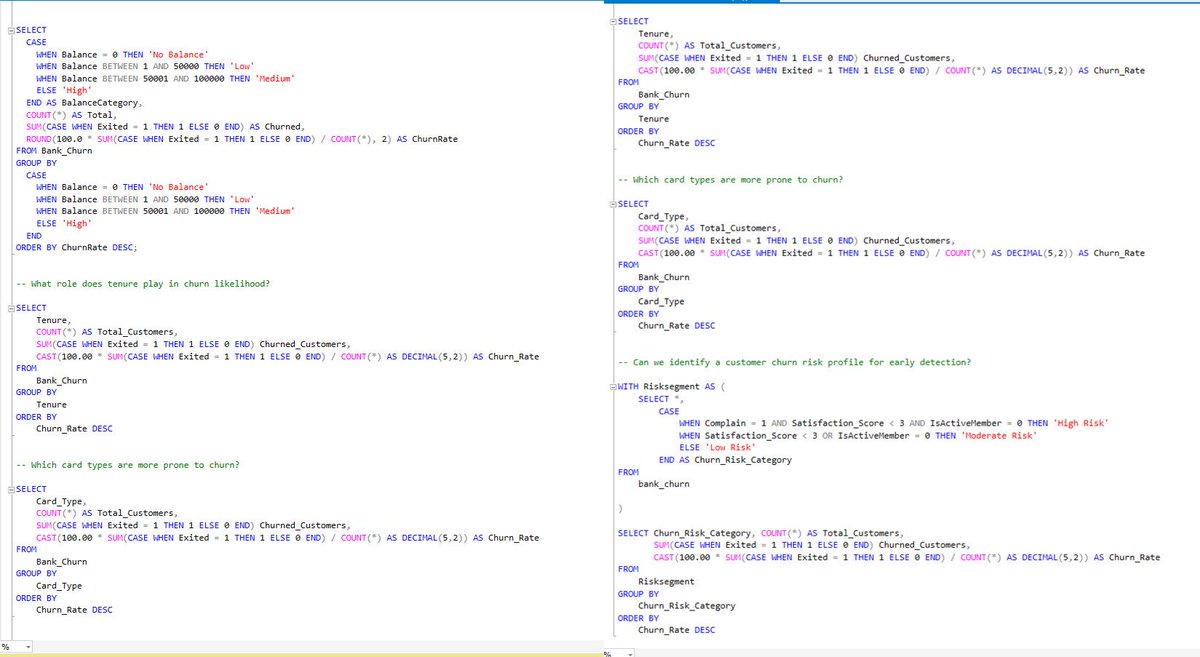Collapse the Card_Type SELECT block in right pane
1200x657 pixels.
point(613,204)
